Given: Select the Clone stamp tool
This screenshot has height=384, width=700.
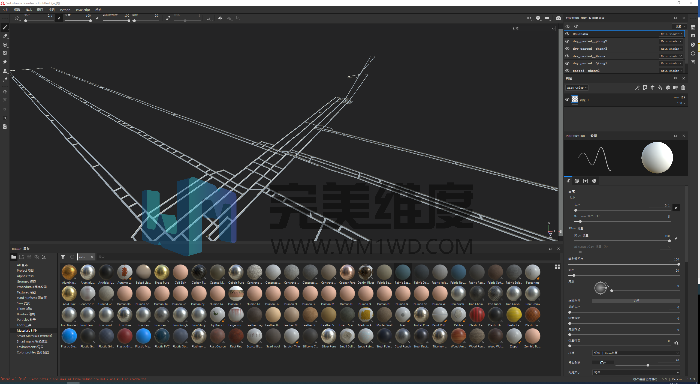Looking at the screenshot, I should 5,71.
